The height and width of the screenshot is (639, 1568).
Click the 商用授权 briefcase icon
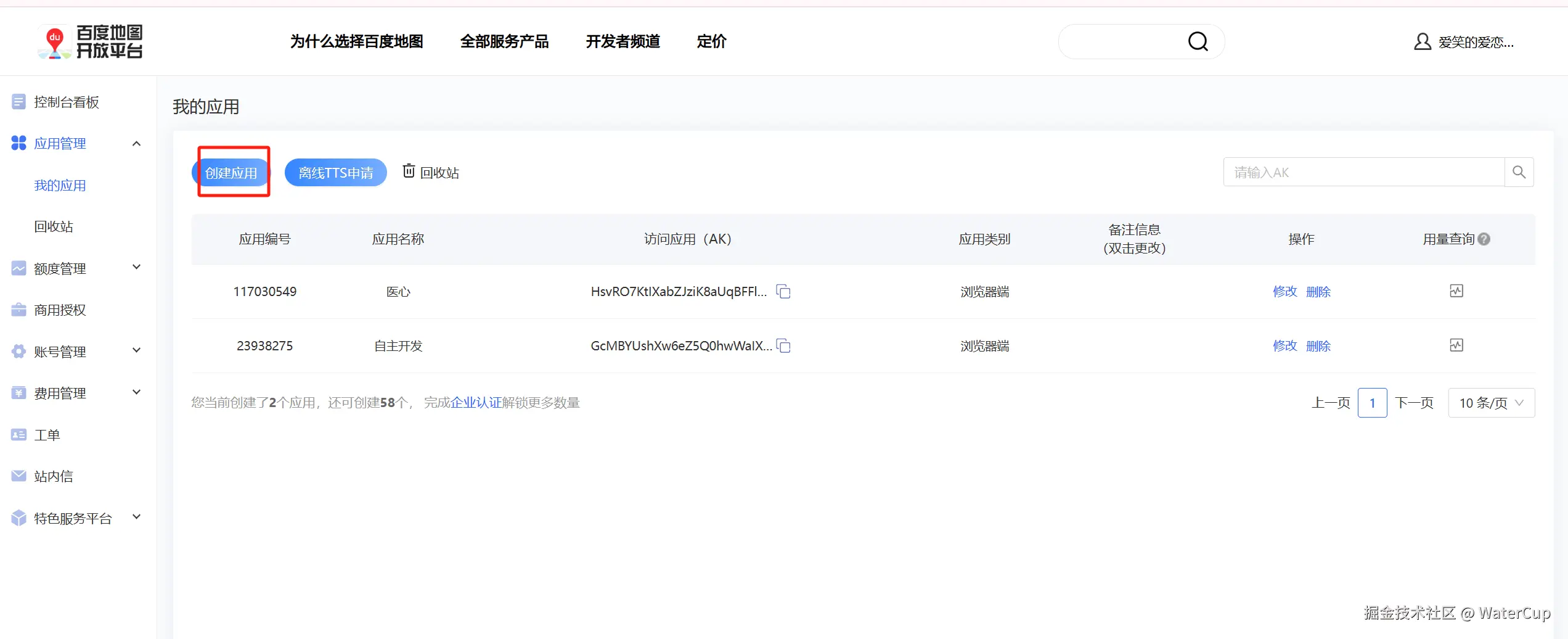[18, 310]
